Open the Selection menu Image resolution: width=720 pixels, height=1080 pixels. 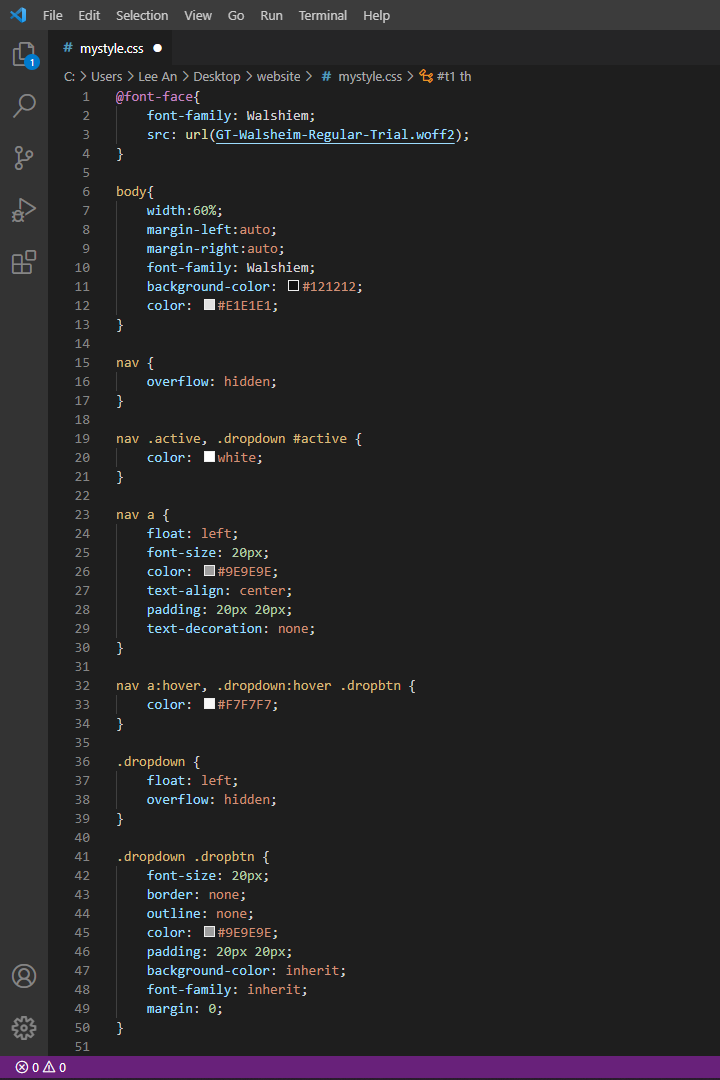point(142,16)
